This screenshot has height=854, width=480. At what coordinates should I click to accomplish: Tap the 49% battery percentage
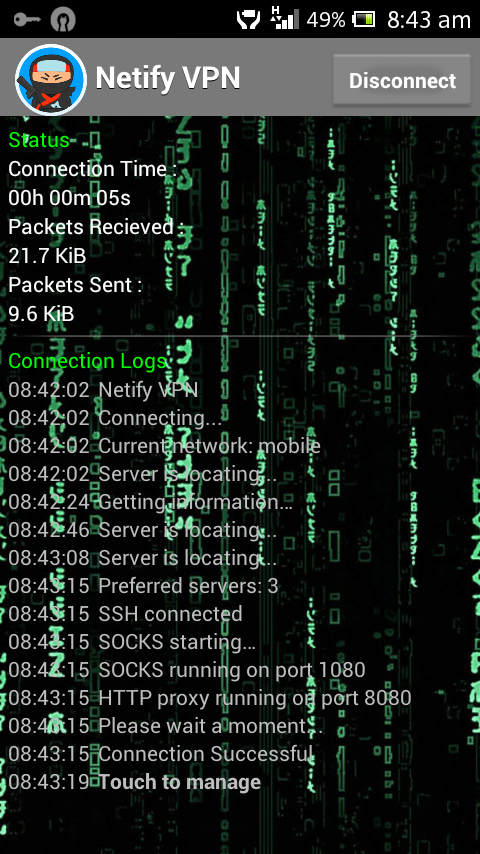point(326,20)
